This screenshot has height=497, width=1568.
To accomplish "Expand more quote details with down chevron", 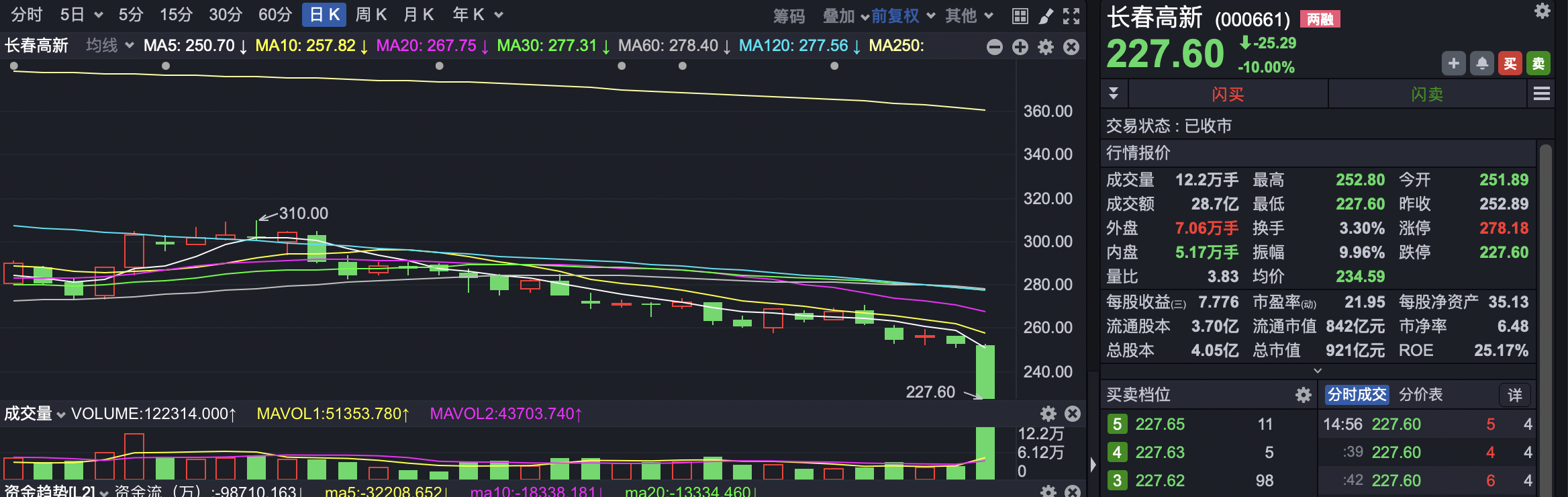I will 1318,371.
